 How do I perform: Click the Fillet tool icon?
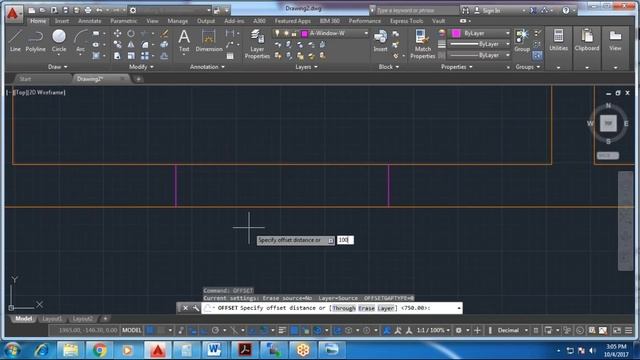(x=144, y=44)
